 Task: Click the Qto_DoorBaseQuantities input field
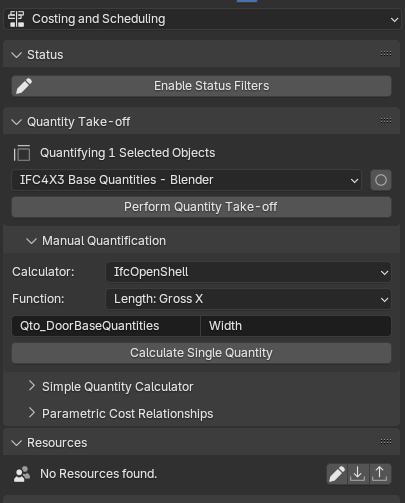(106, 326)
